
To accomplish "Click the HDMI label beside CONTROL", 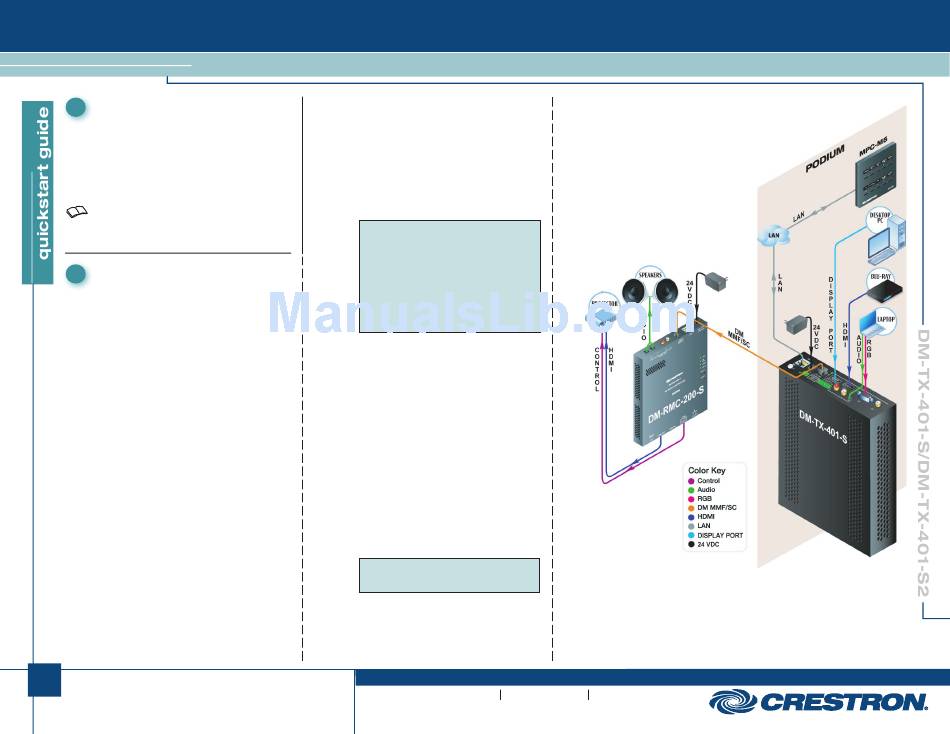I will (611, 359).
